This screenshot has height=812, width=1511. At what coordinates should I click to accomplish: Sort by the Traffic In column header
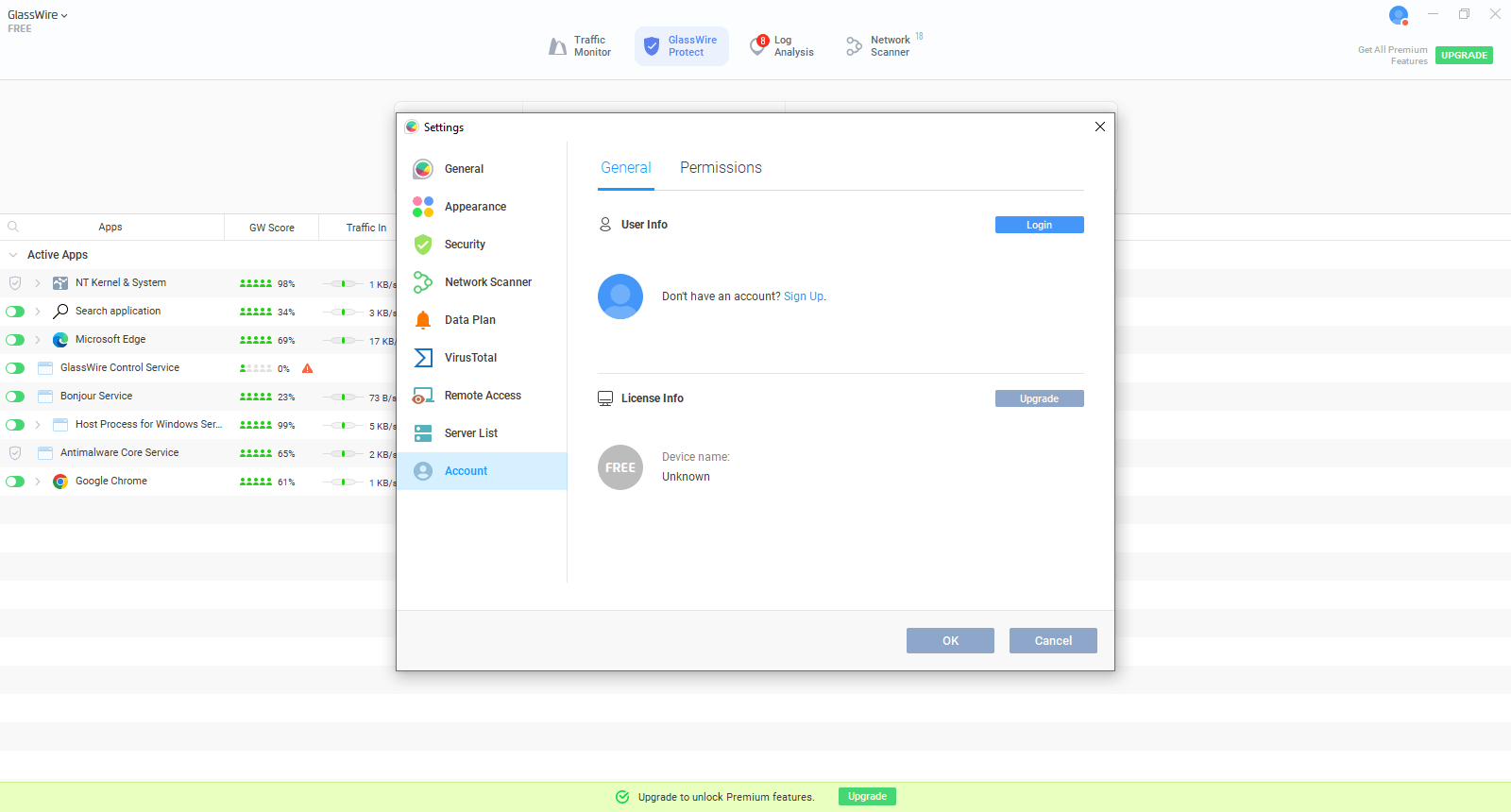(x=366, y=228)
